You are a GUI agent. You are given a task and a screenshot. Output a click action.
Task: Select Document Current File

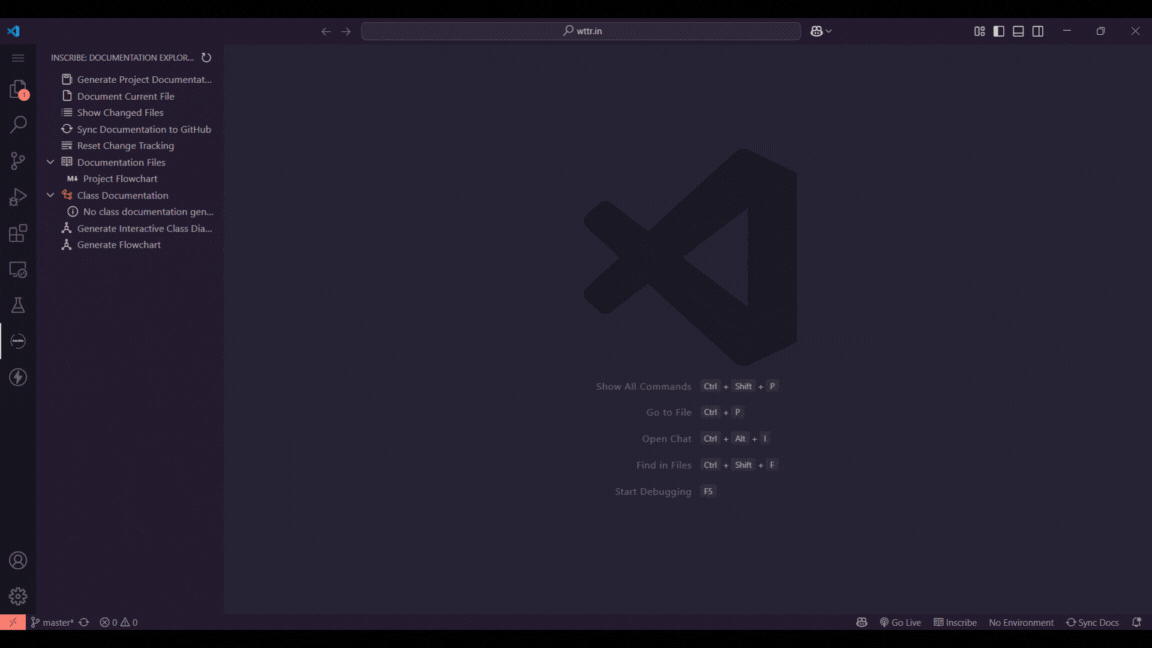[130, 96]
